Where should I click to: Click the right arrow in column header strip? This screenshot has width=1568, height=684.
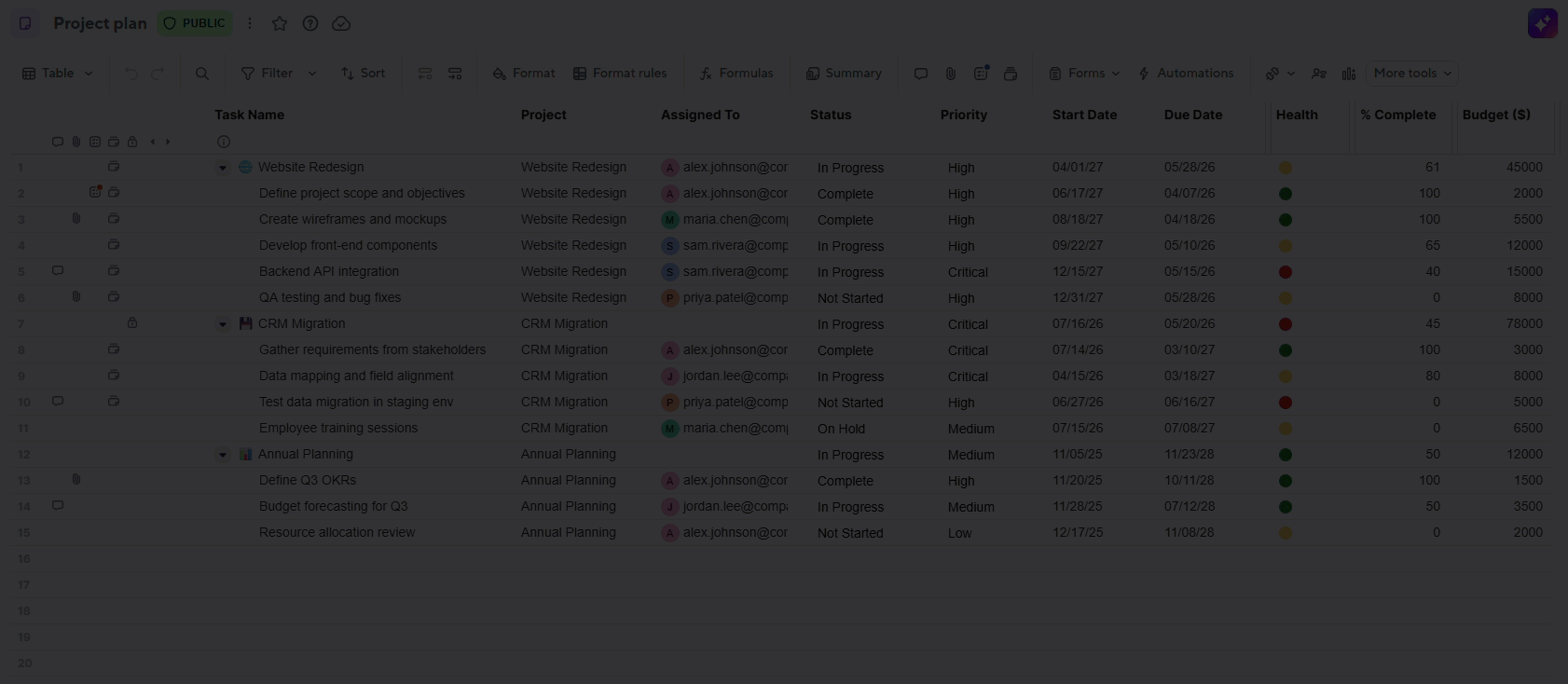pyautogui.click(x=168, y=142)
